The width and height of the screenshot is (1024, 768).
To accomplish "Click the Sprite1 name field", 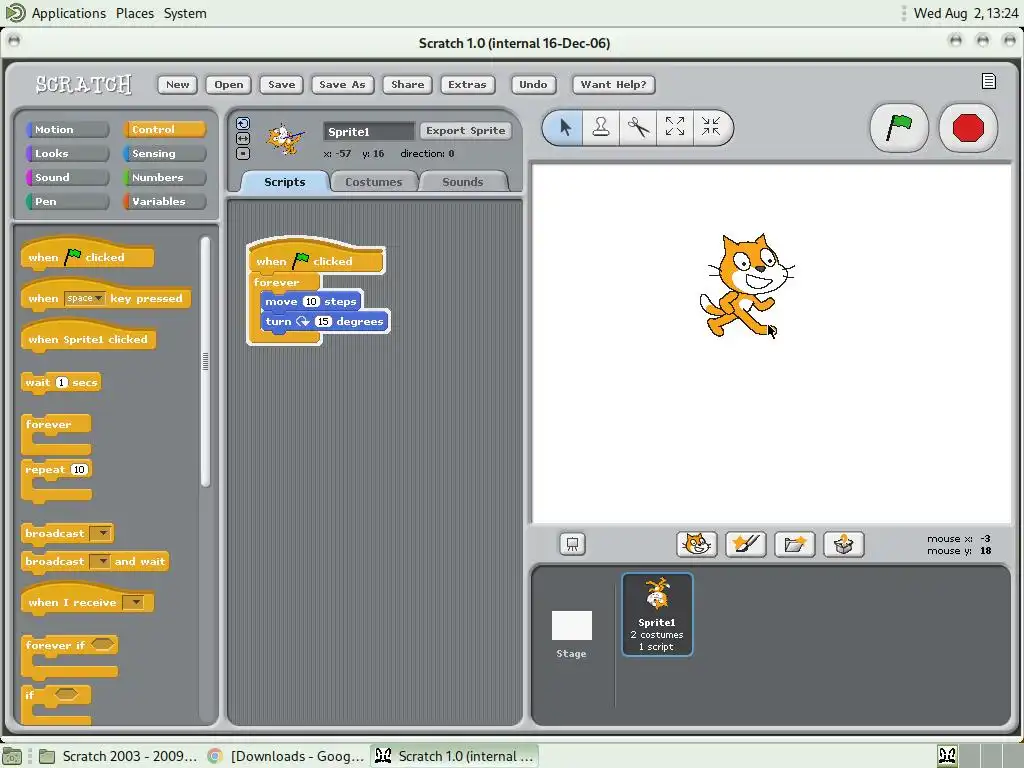I will click(x=369, y=131).
